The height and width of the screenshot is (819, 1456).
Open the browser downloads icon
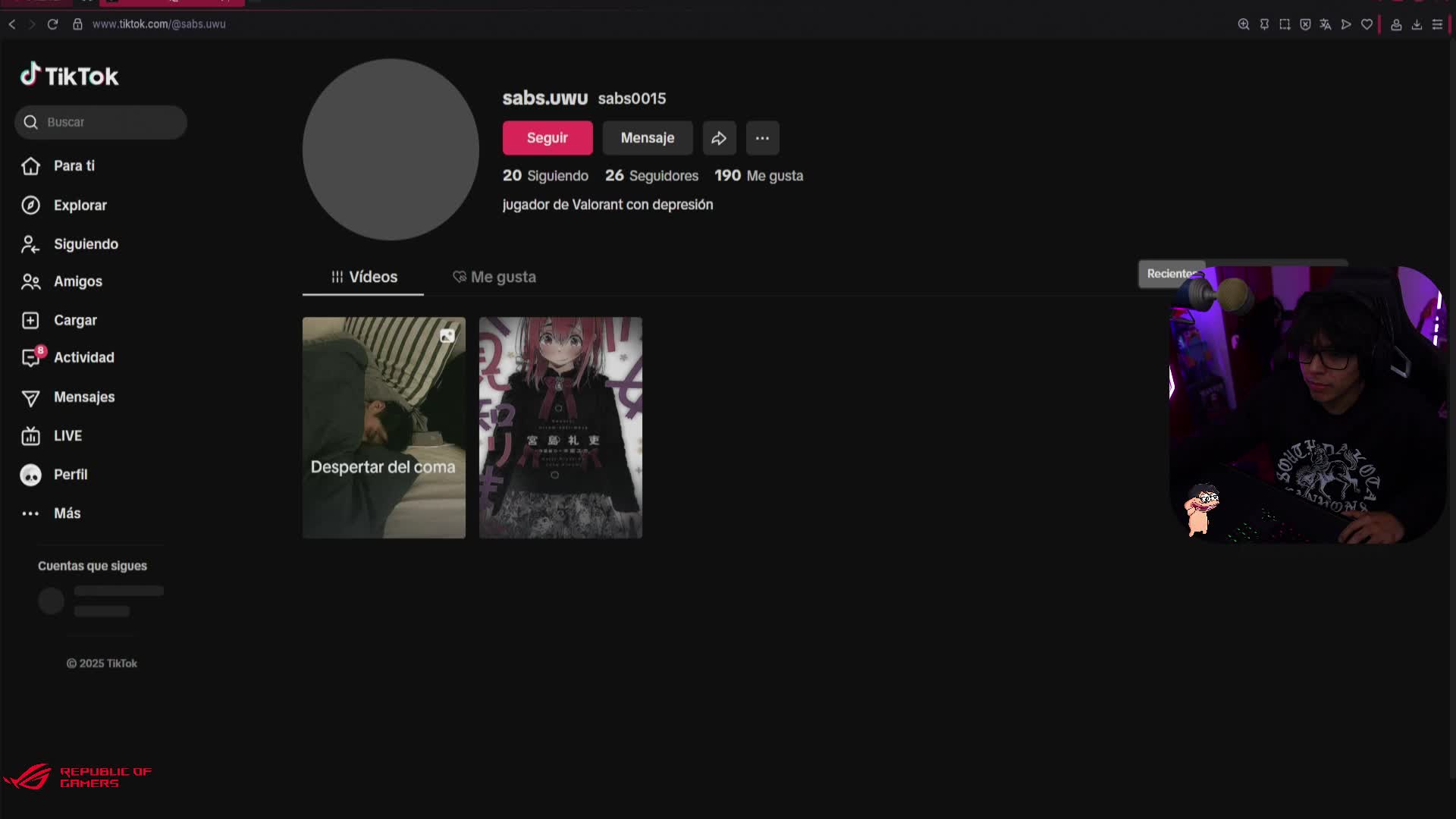[x=1417, y=24]
